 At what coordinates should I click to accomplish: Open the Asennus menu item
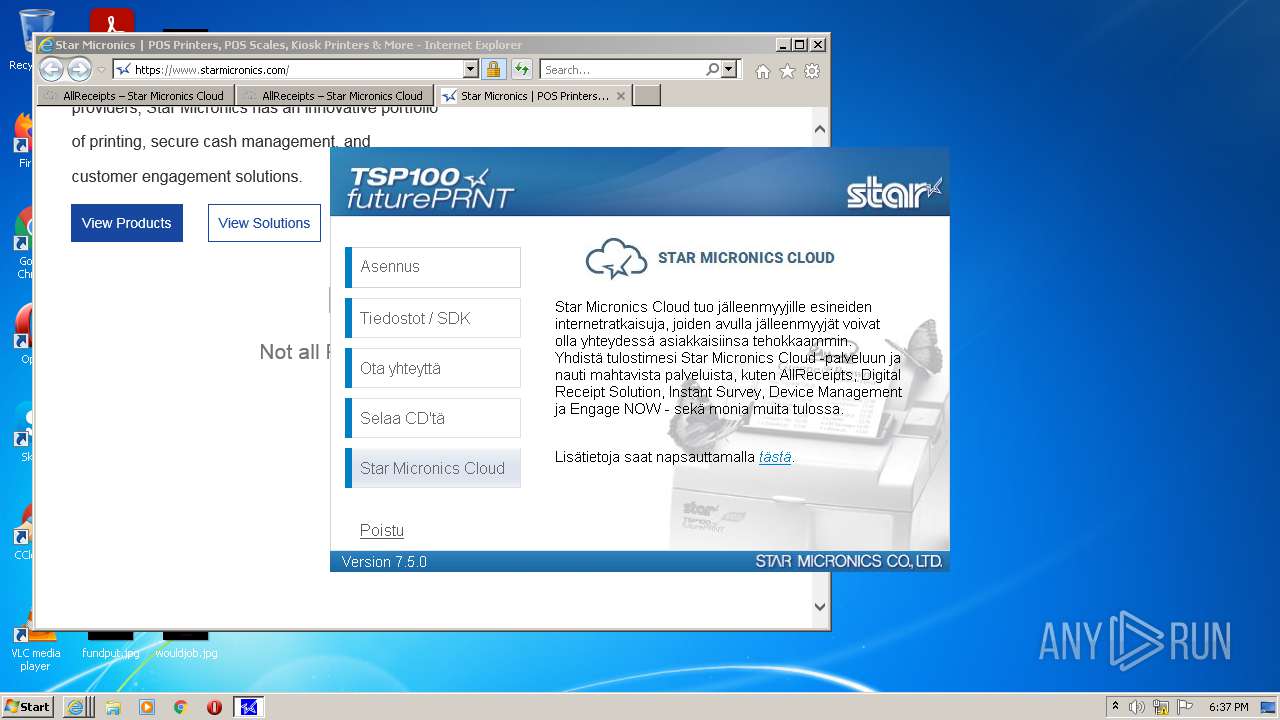[x=433, y=267]
